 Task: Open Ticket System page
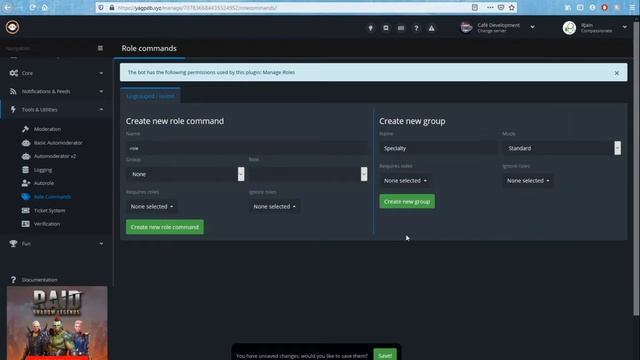tap(49, 211)
